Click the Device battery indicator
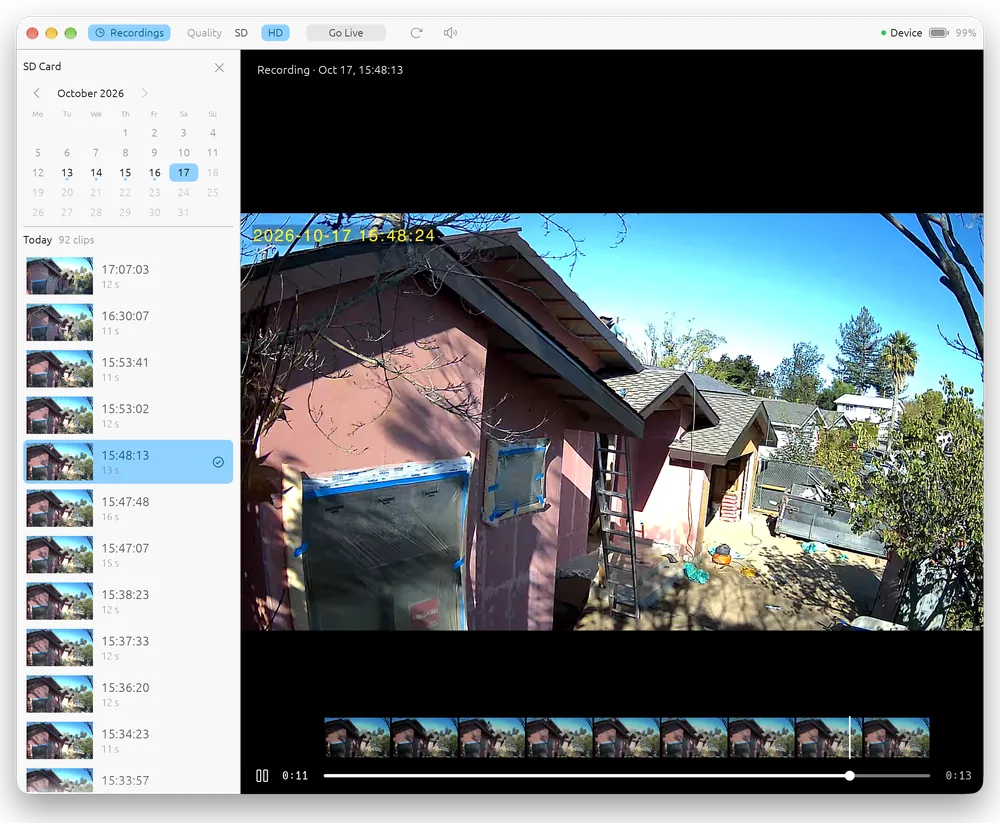1000x823 pixels. pyautogui.click(x=939, y=33)
